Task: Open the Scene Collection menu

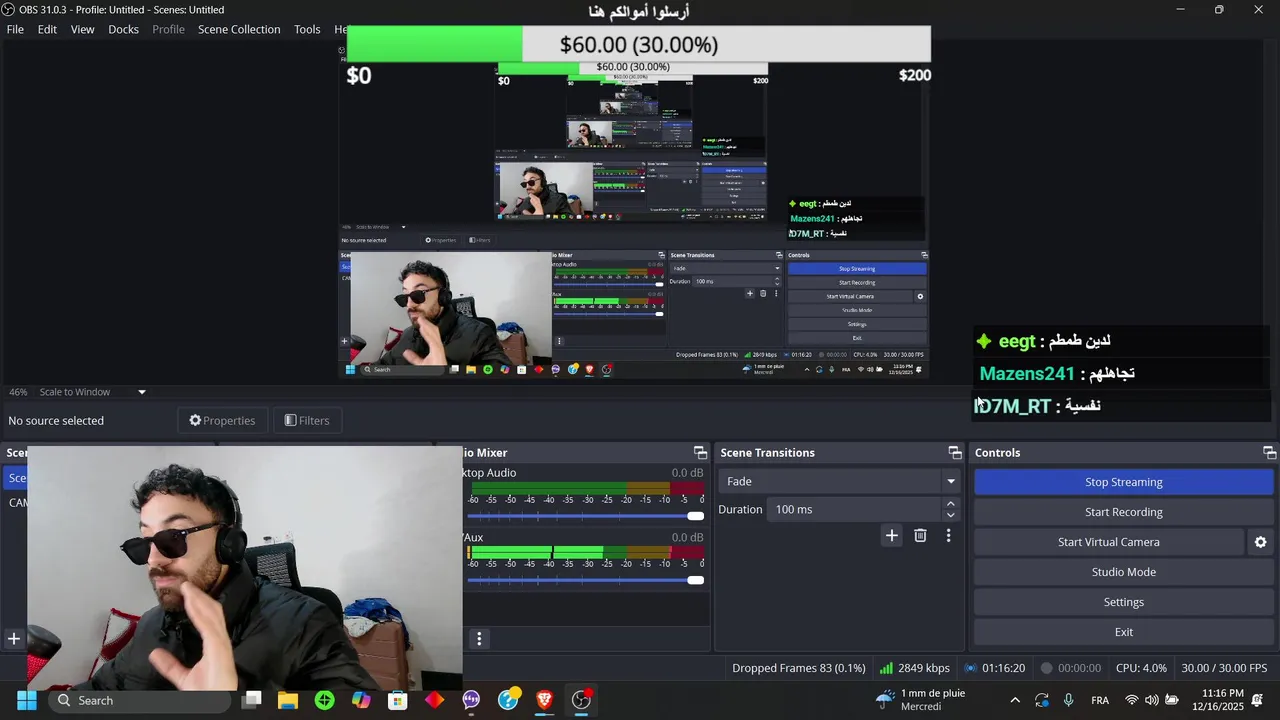Action: tap(239, 29)
